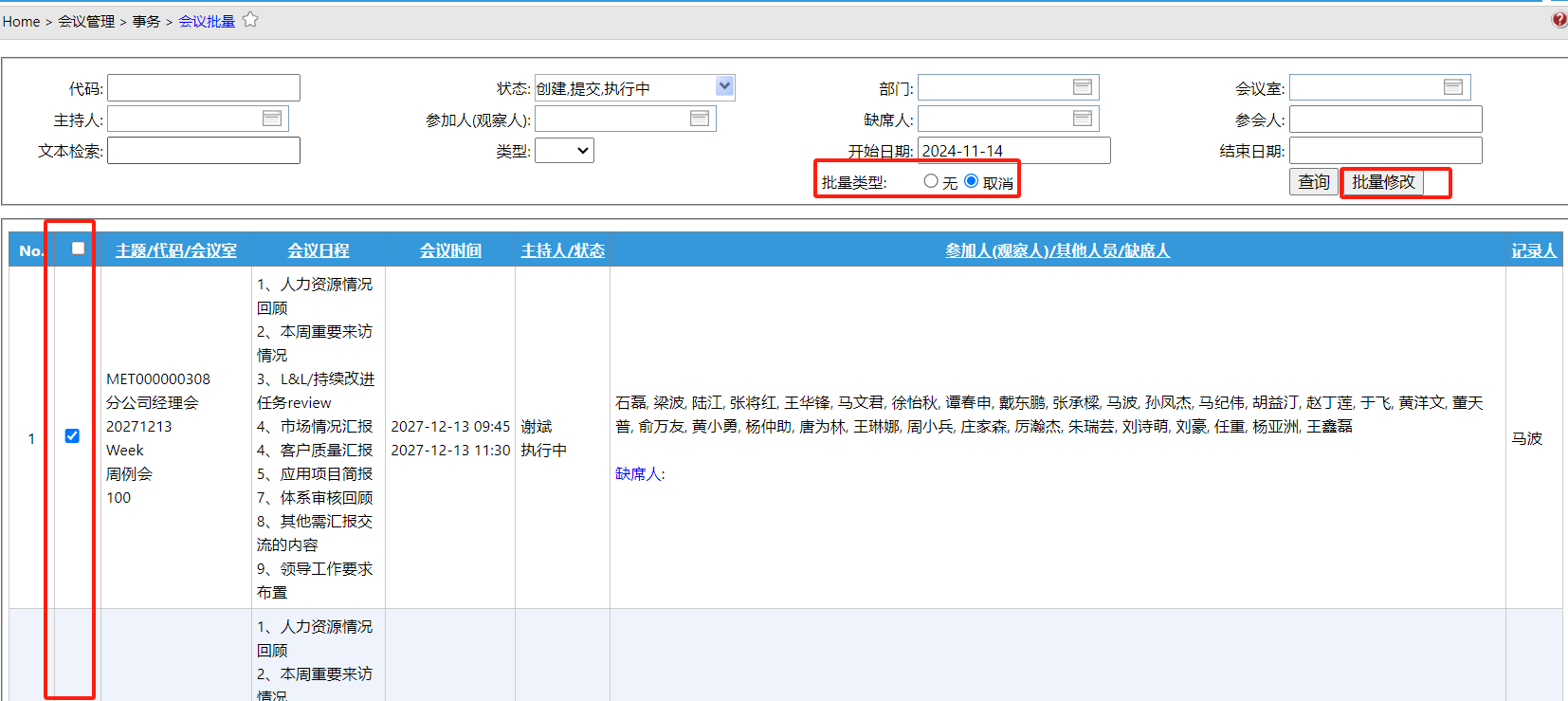
Task: Uncheck the checkbox for row MET000000308
Action: pos(72,436)
